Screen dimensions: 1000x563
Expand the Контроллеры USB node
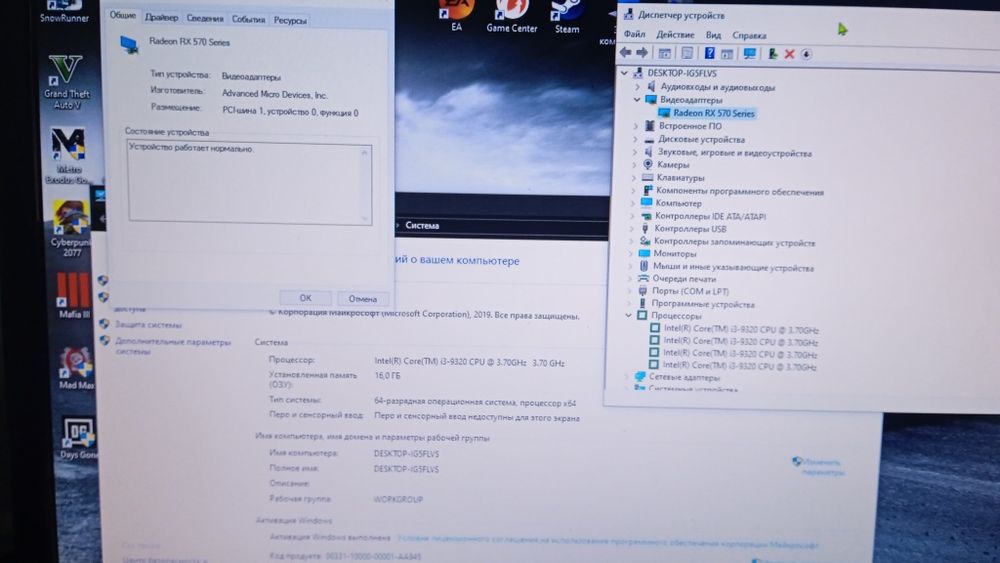[632, 228]
